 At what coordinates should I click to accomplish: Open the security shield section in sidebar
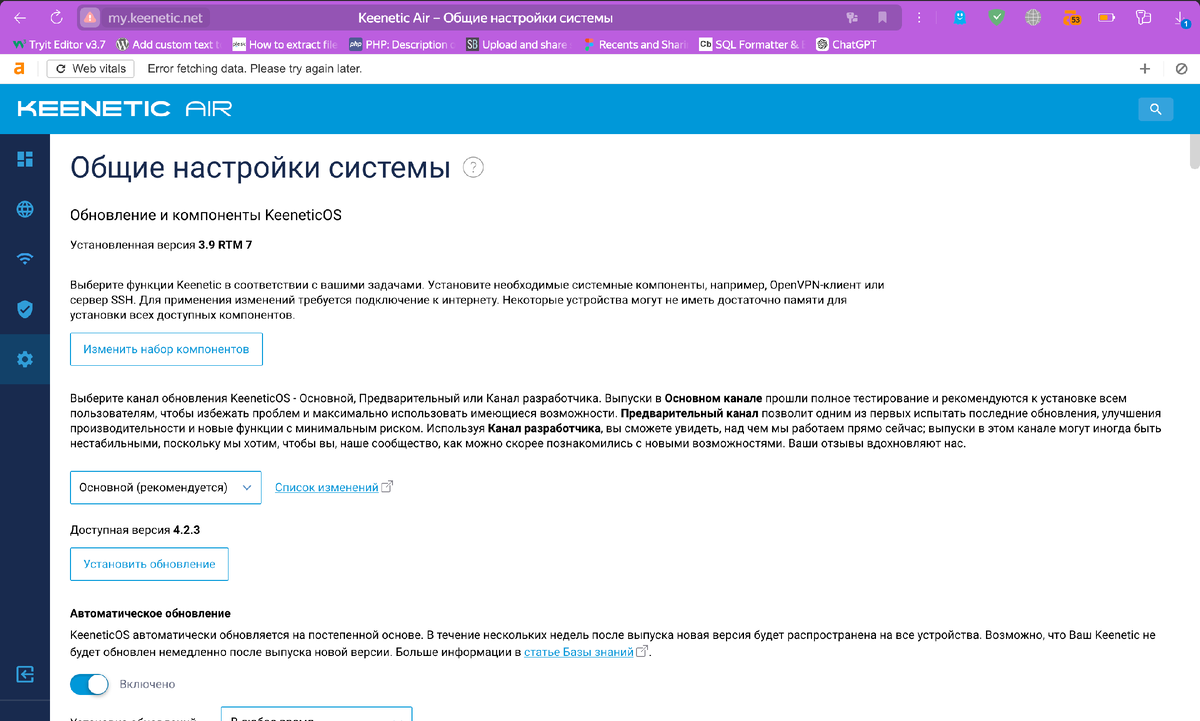click(25, 309)
